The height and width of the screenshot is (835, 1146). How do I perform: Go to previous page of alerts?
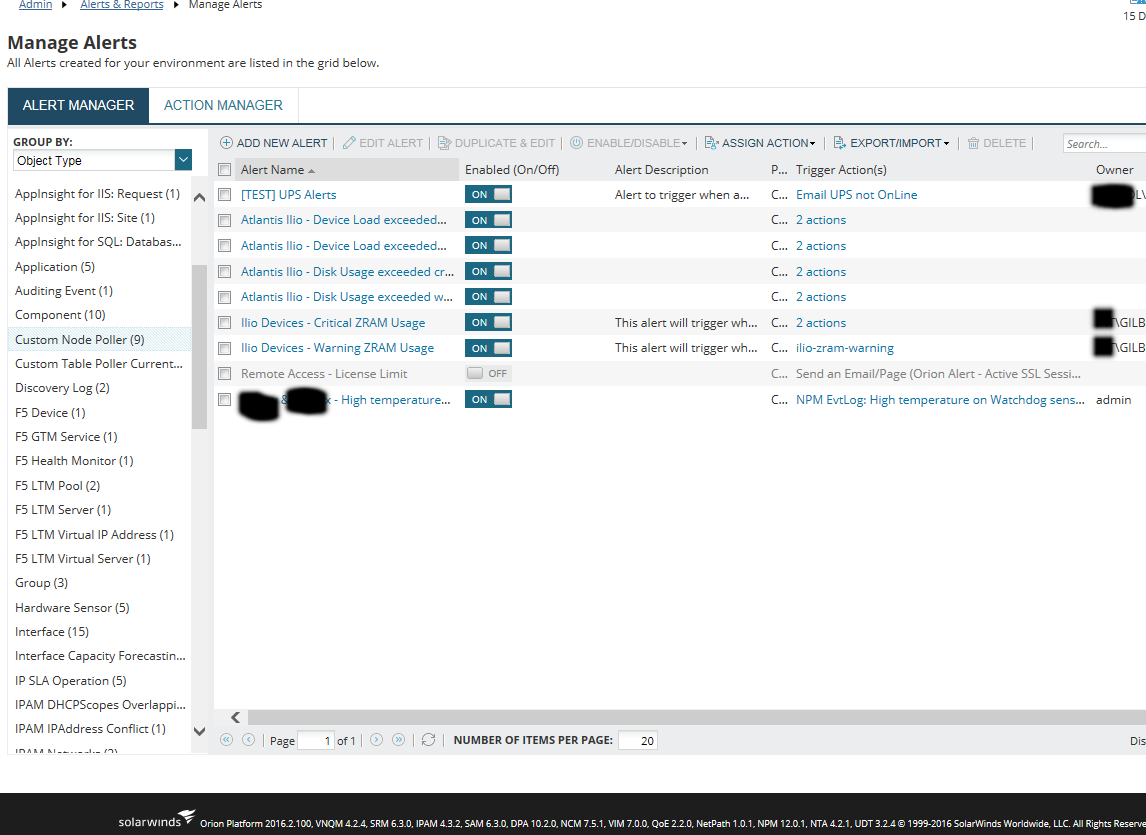click(x=248, y=740)
